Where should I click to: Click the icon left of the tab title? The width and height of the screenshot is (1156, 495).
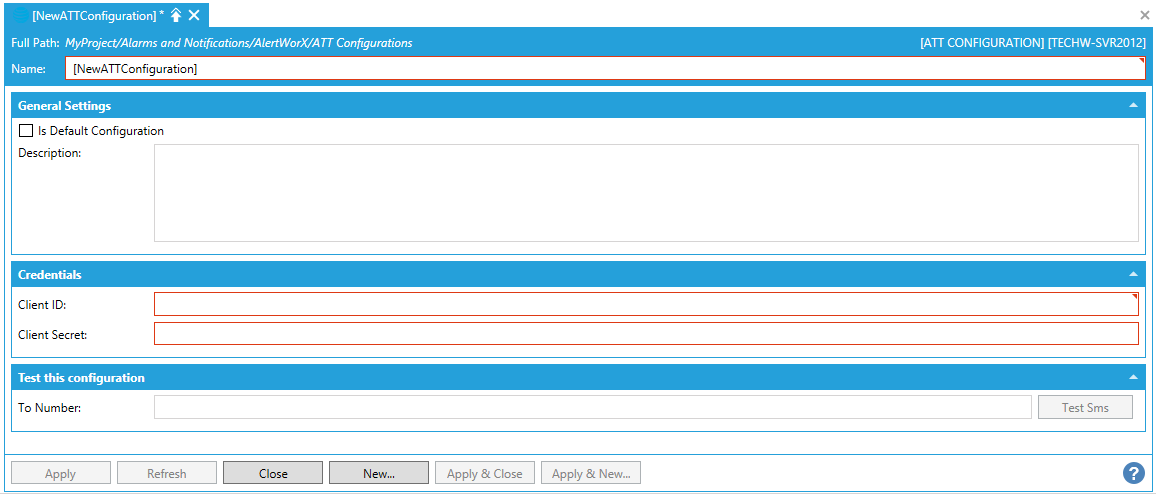(x=20, y=15)
